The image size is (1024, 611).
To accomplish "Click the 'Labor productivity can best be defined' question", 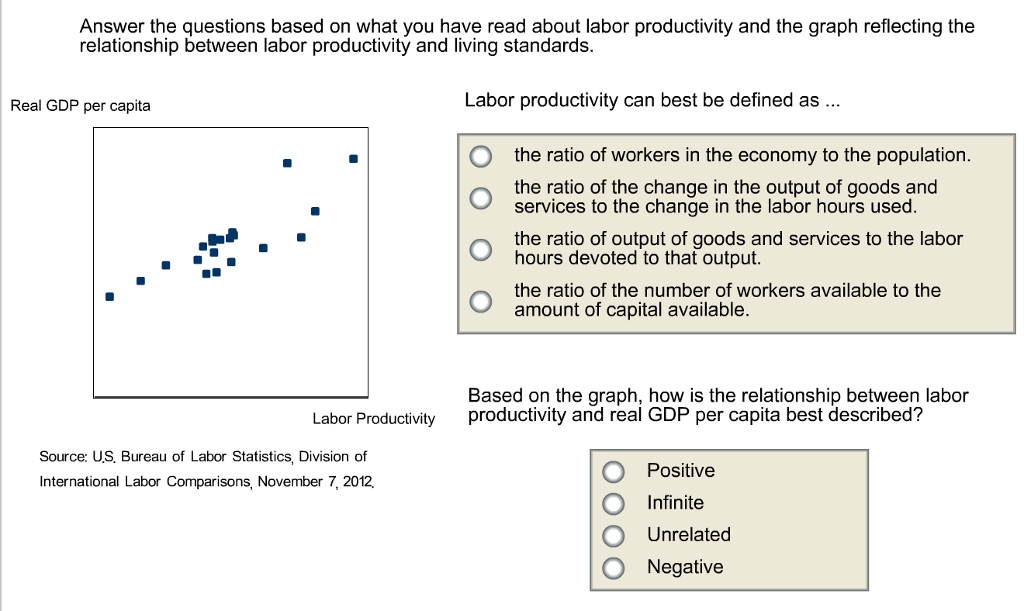I will point(642,101).
